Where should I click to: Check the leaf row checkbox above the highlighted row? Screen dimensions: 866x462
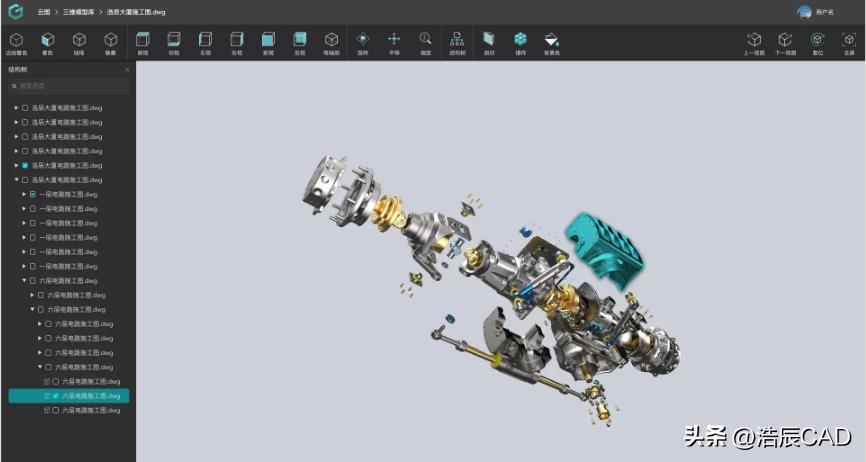pyautogui.click(x=56, y=381)
